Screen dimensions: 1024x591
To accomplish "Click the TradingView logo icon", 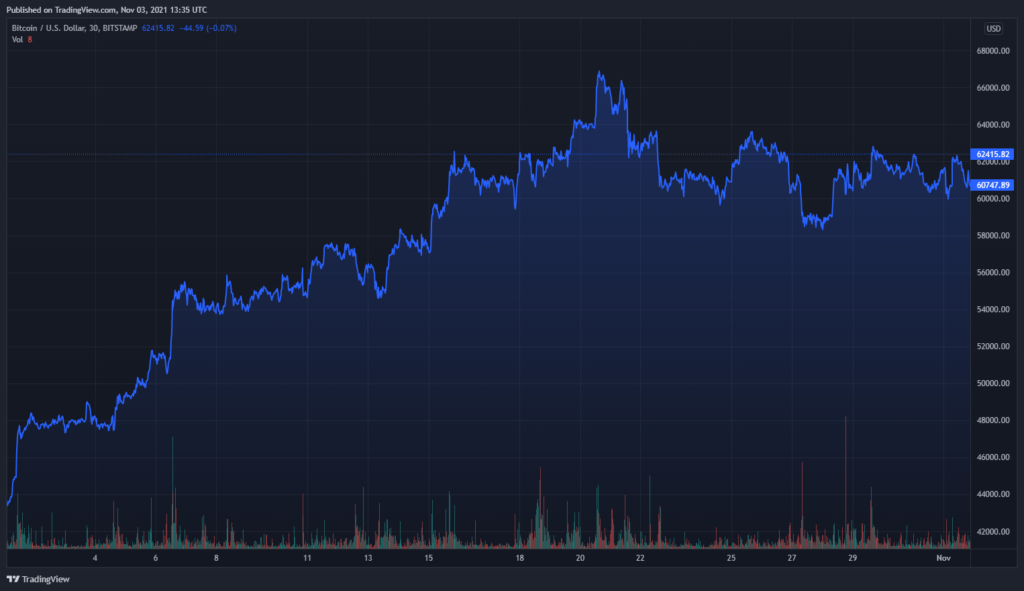I will [x=12, y=579].
